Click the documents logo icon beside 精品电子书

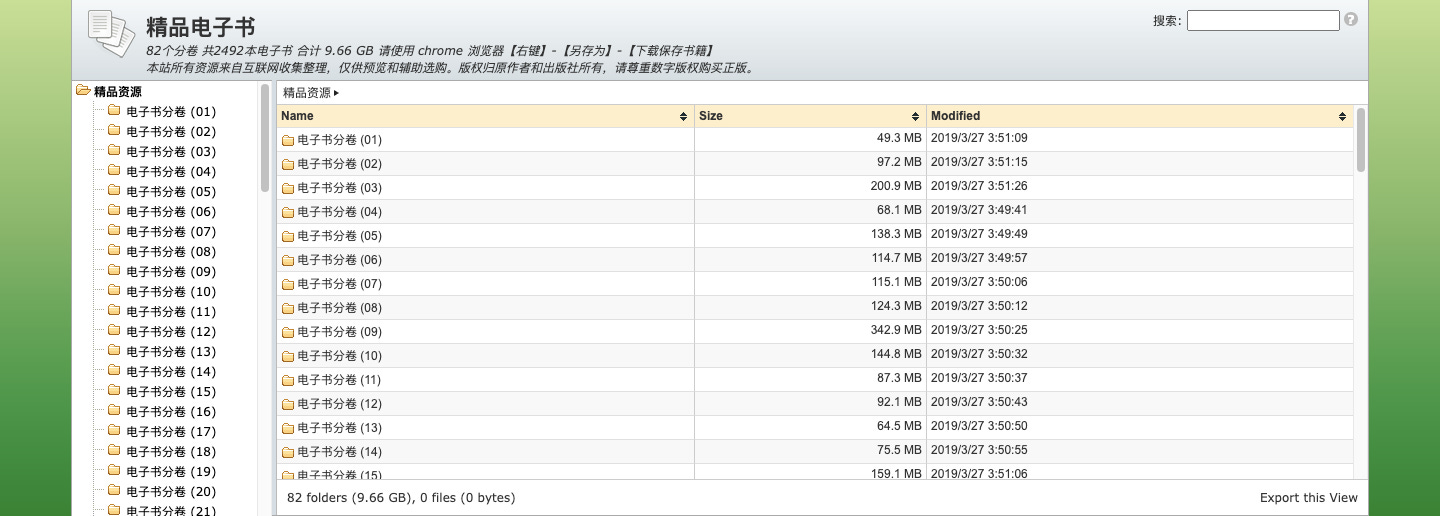tap(110, 33)
